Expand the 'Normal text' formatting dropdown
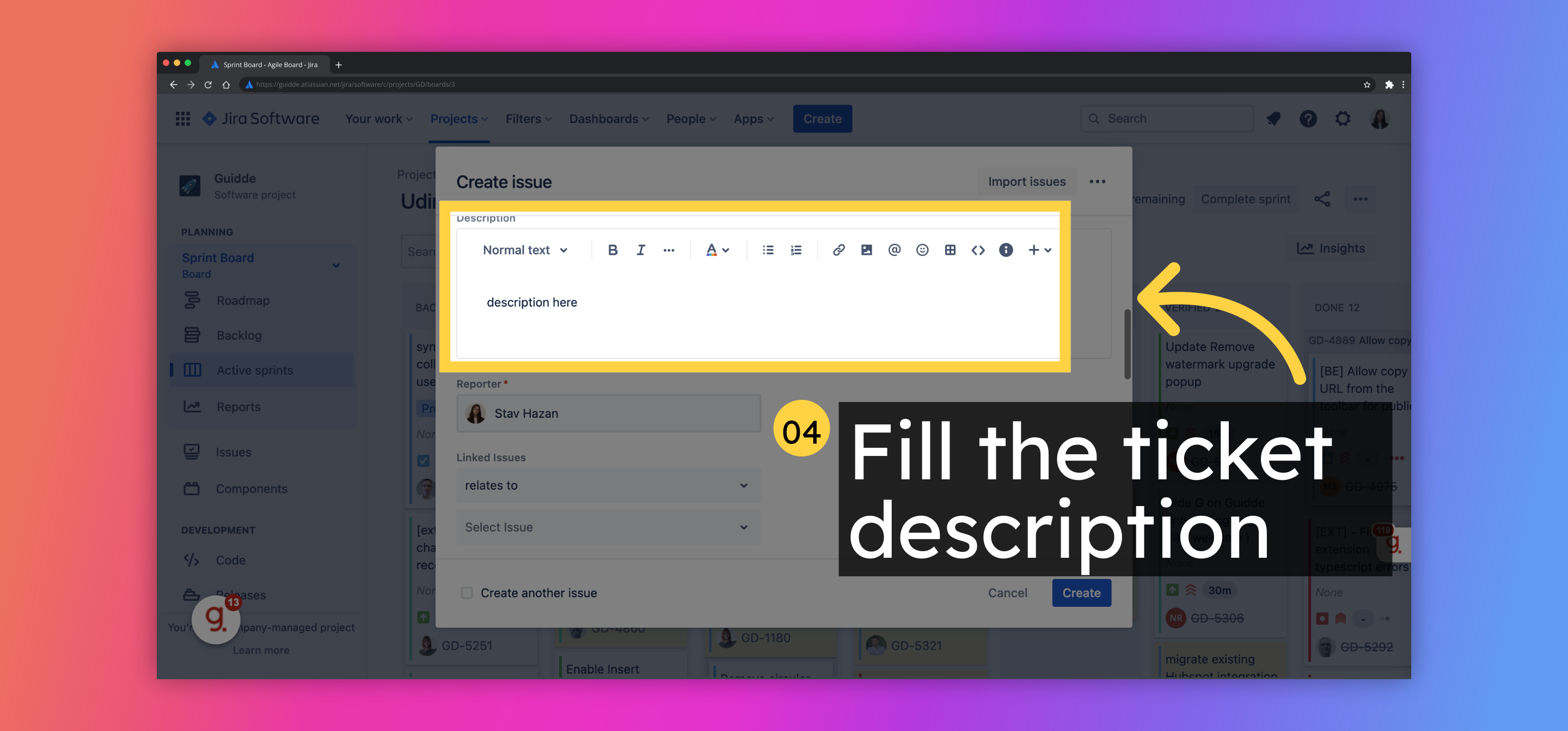The width and height of the screenshot is (1568, 731). 523,250
